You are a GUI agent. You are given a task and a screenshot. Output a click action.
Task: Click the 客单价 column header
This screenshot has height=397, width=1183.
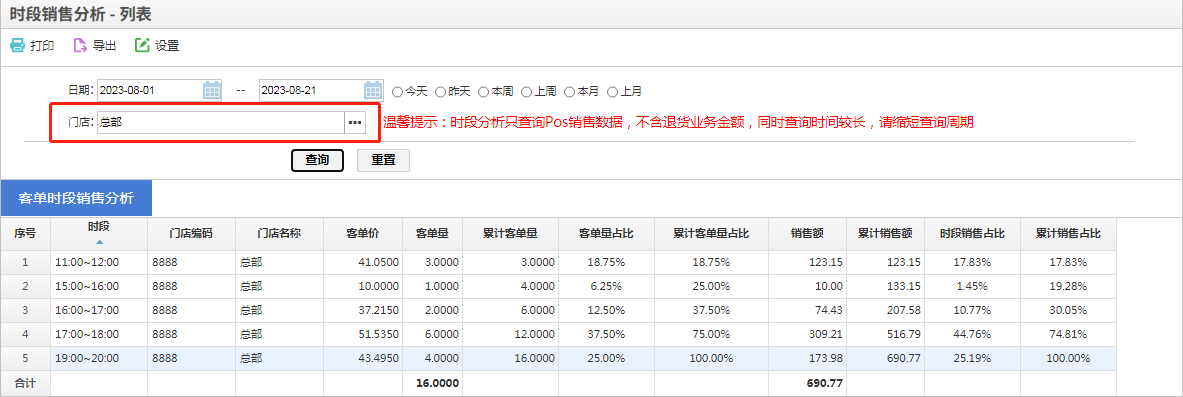pos(363,234)
